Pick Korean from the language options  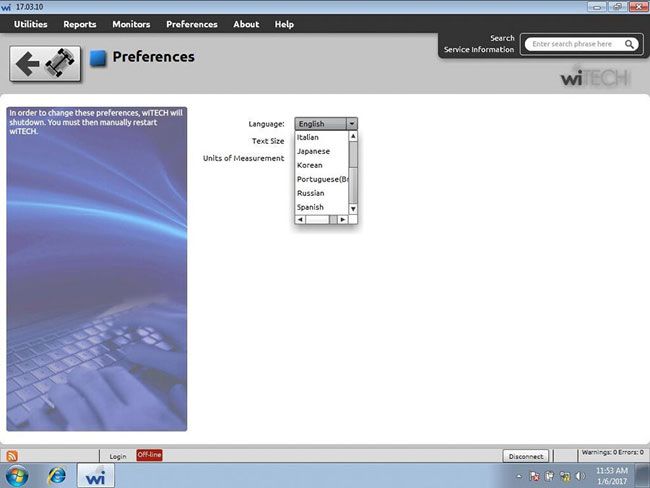310,165
